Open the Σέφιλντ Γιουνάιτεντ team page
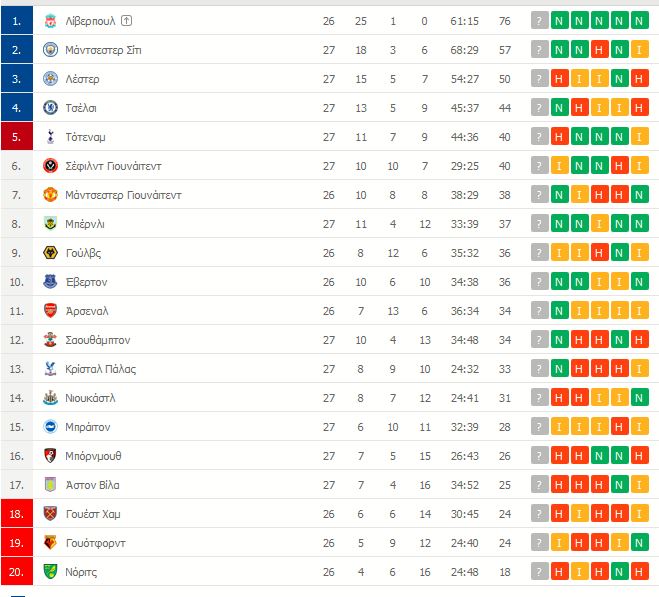Image resolution: width=659 pixels, height=597 pixels. pyautogui.click(x=113, y=166)
